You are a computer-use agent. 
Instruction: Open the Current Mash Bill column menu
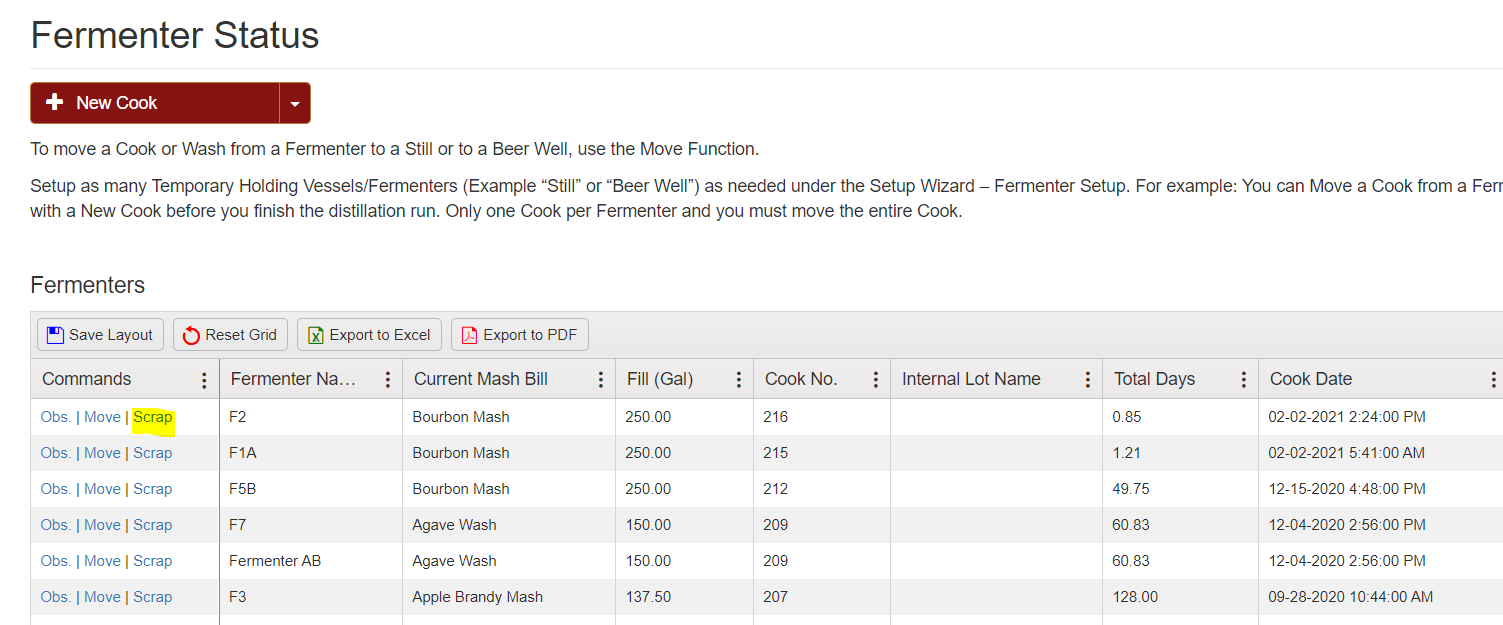pos(601,380)
